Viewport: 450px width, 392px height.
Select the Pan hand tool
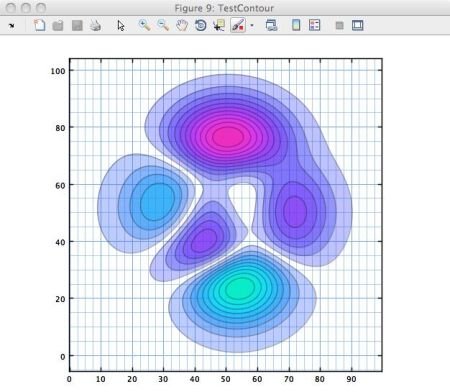point(182,25)
